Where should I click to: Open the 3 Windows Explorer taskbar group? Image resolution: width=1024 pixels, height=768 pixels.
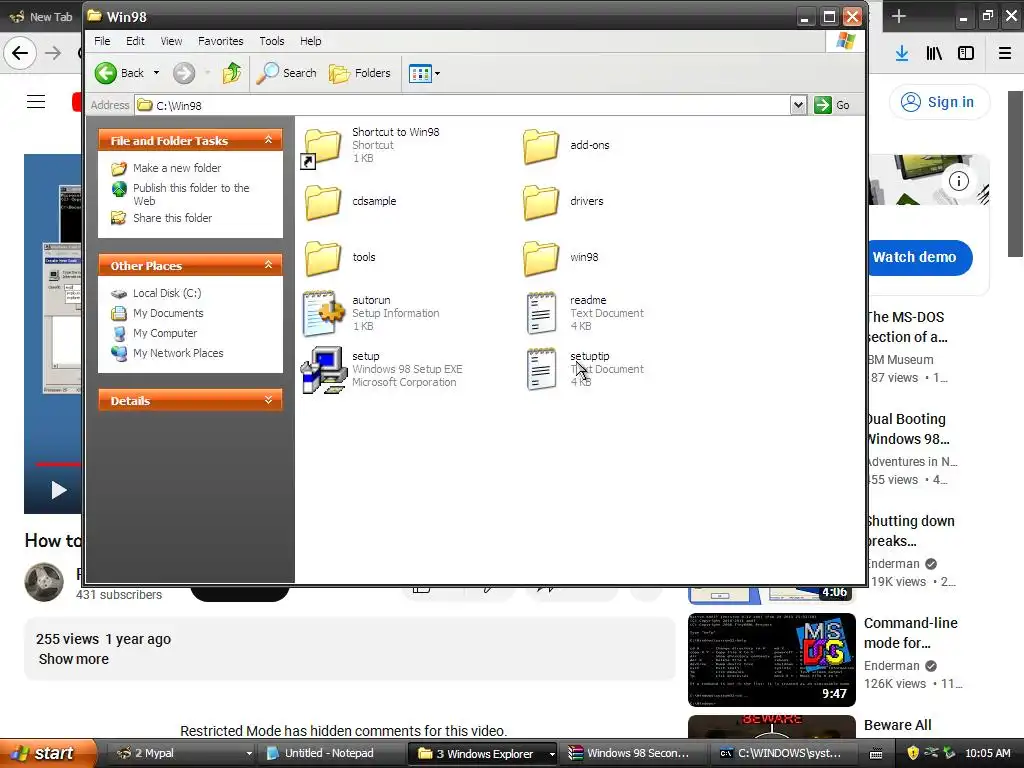click(x=483, y=753)
